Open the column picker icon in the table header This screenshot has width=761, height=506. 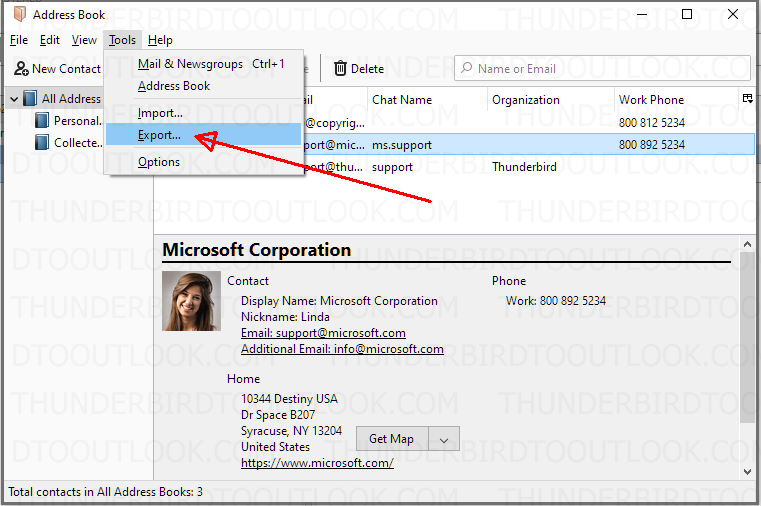point(747,99)
